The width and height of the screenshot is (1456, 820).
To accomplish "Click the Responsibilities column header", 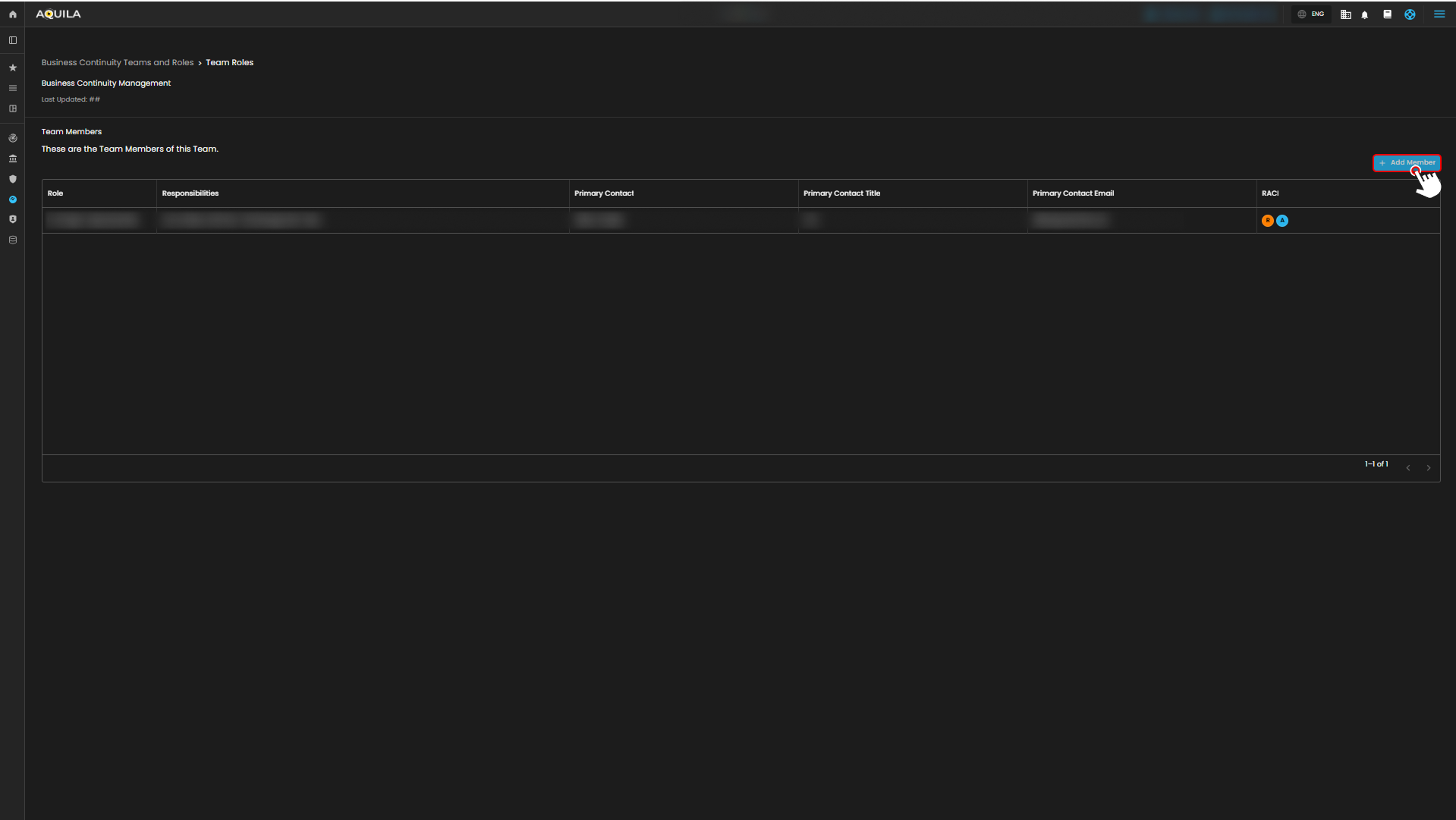I will (190, 193).
